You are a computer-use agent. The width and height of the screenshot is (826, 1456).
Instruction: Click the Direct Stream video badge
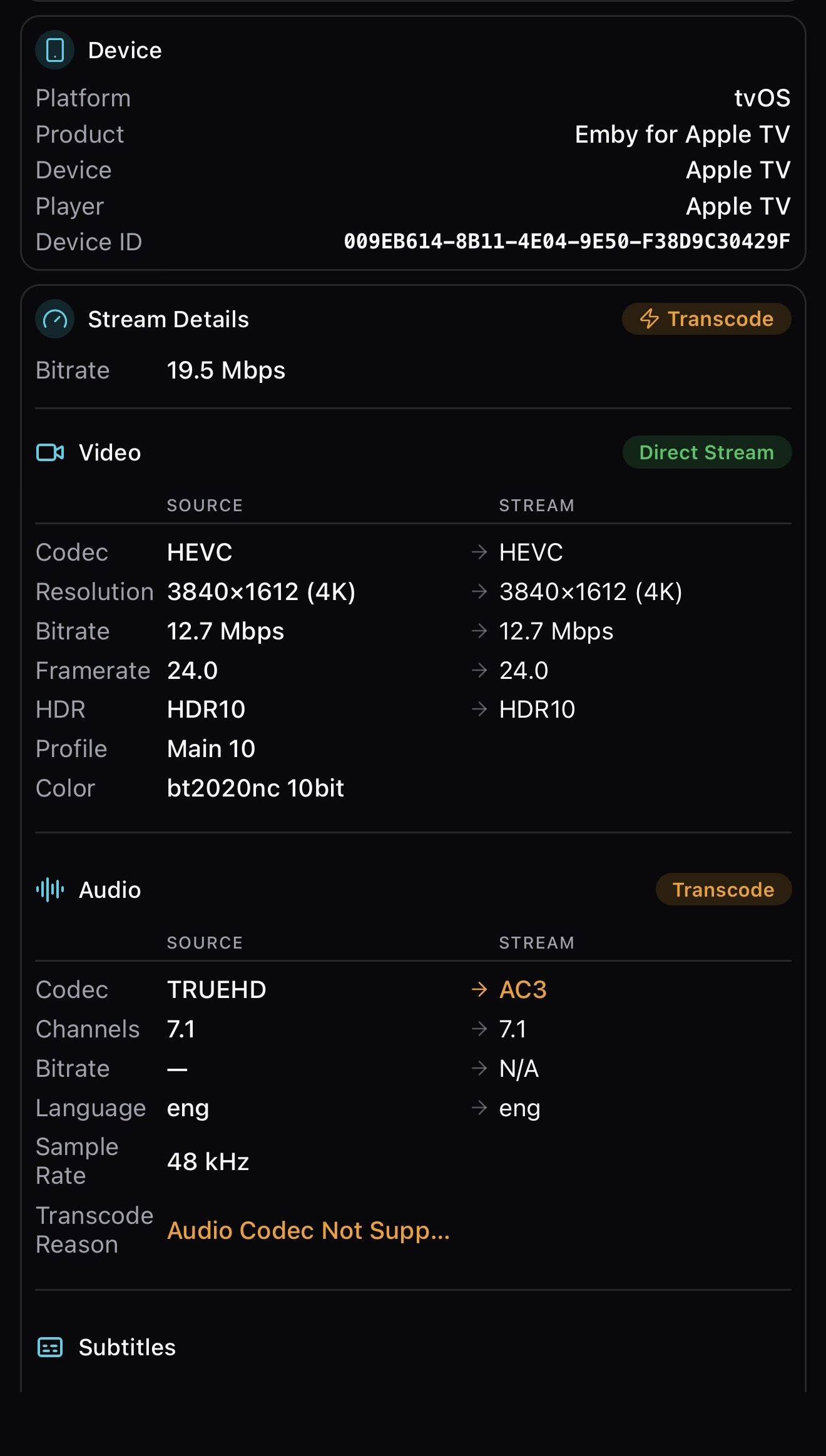tap(706, 452)
